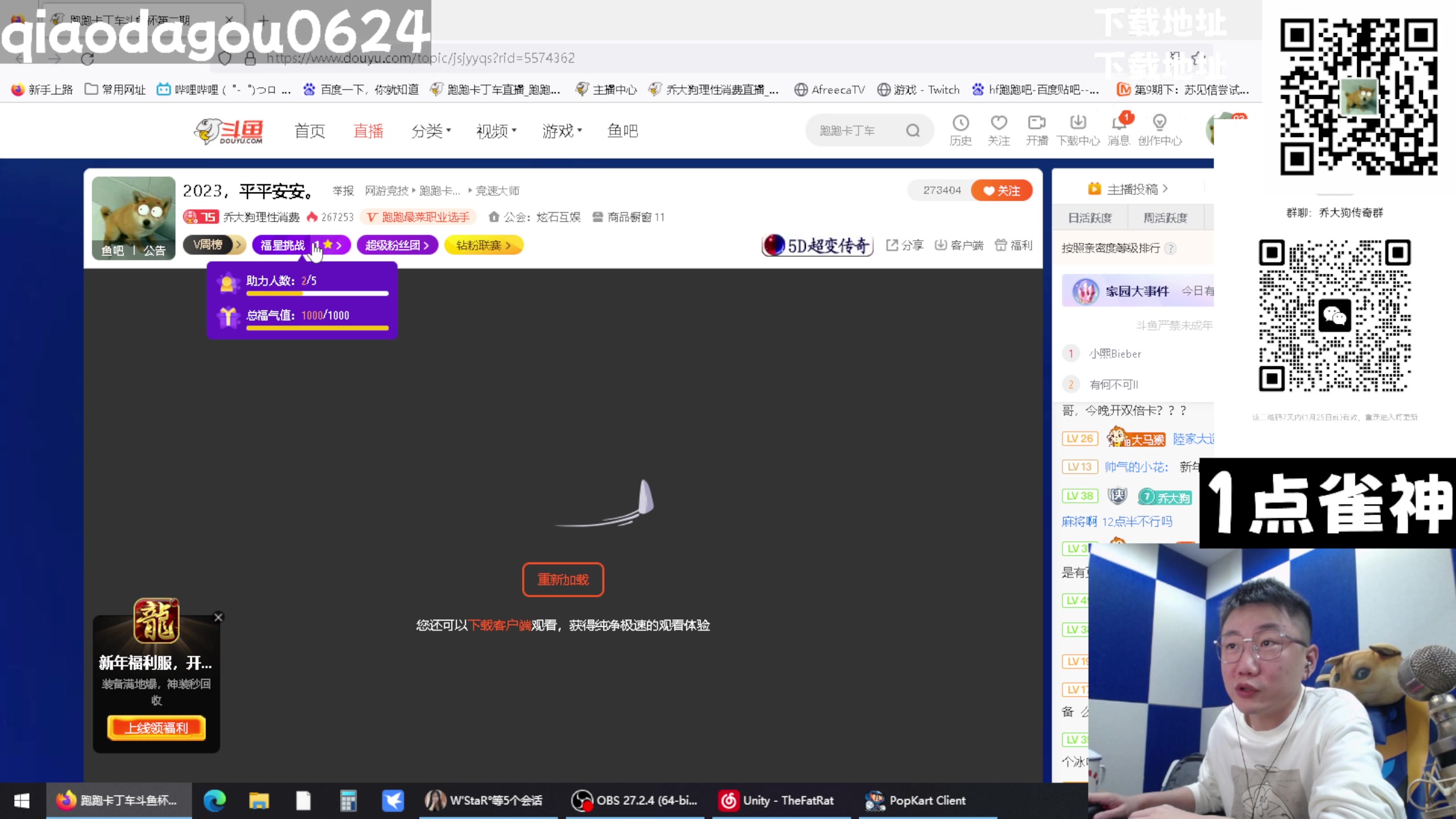Image resolution: width=1456 pixels, height=819 pixels.
Task: Open Firefox taskbar item 跑跑卡丁车斗鱼杯
Action: point(118,801)
